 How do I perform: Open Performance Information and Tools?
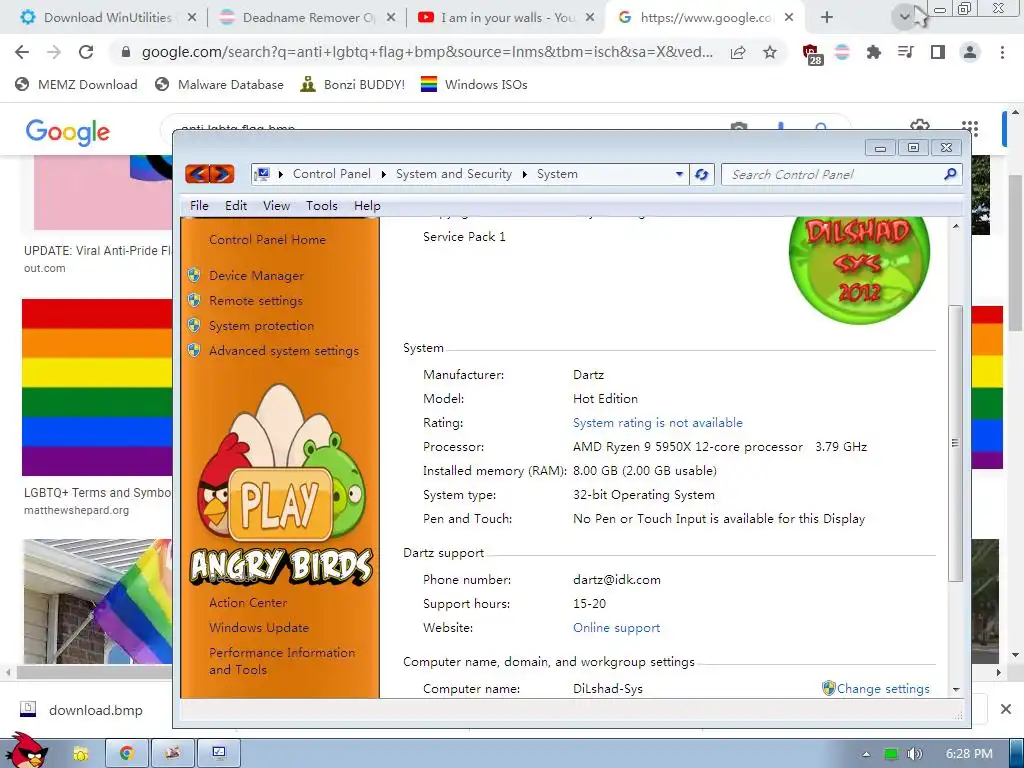tap(281, 661)
